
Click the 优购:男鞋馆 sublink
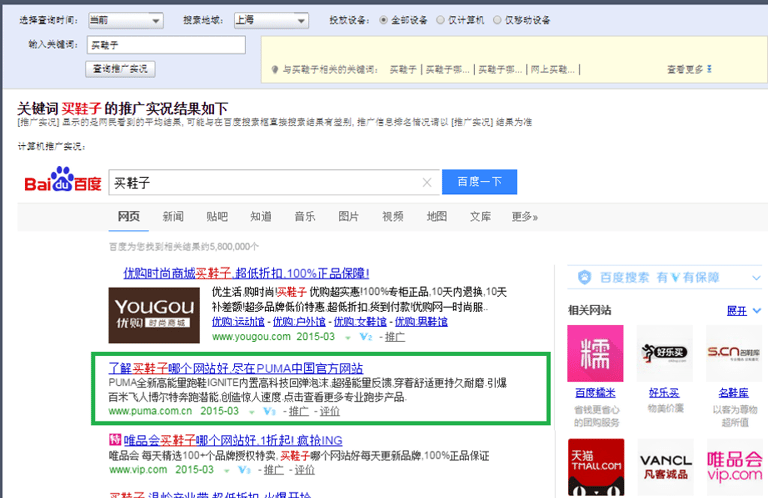(x=421, y=322)
